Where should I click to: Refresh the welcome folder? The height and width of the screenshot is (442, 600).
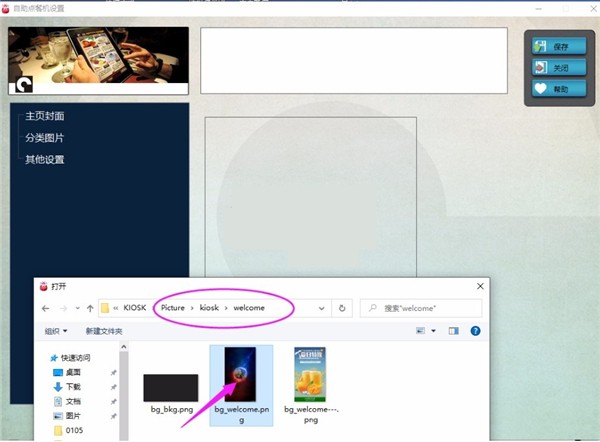(x=342, y=308)
